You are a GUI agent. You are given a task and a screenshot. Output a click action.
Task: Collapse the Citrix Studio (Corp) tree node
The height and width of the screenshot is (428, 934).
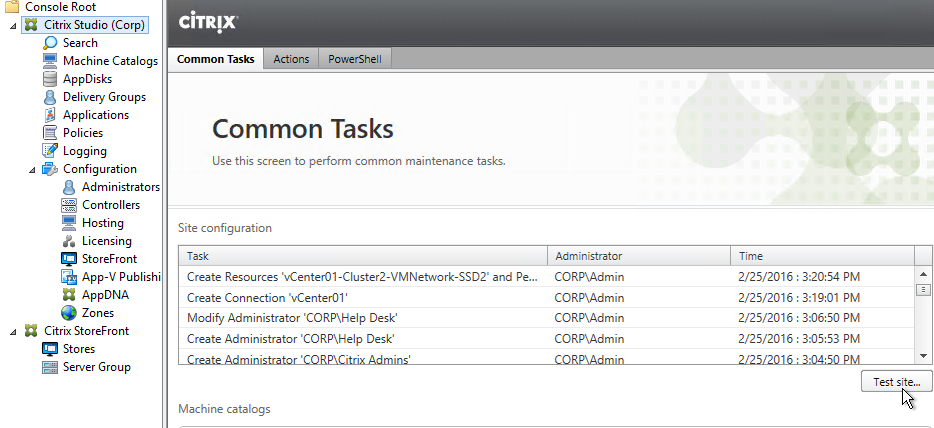coord(13,26)
